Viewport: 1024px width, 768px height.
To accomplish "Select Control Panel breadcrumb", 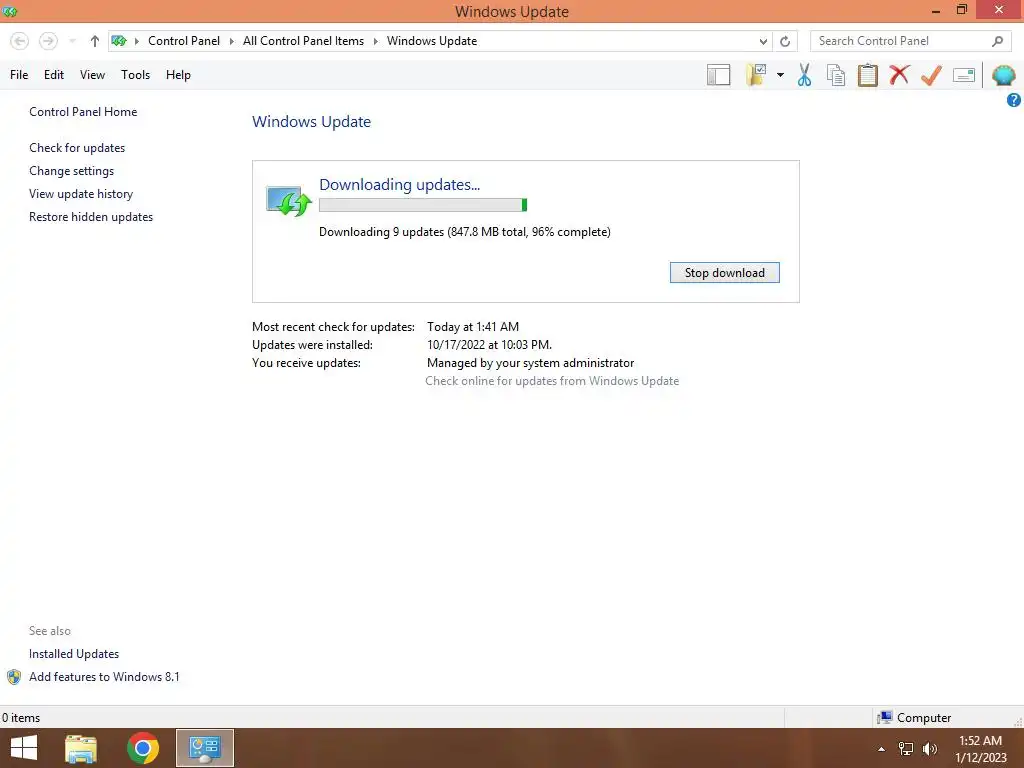I will (x=184, y=40).
